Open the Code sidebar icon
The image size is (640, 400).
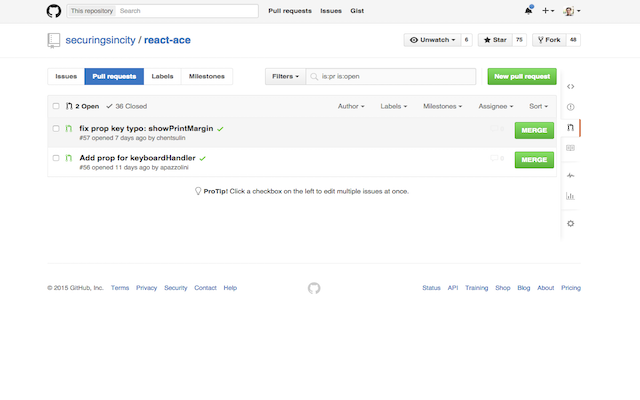571,87
